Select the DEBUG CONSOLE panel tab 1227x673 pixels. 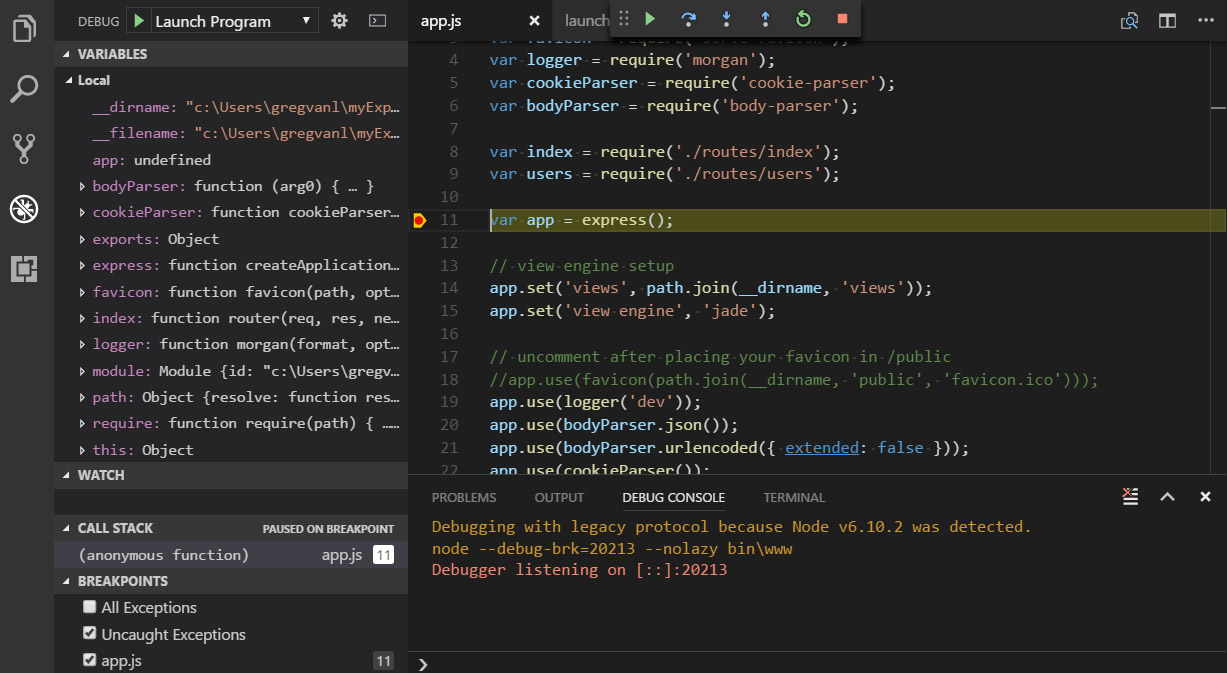(x=673, y=497)
